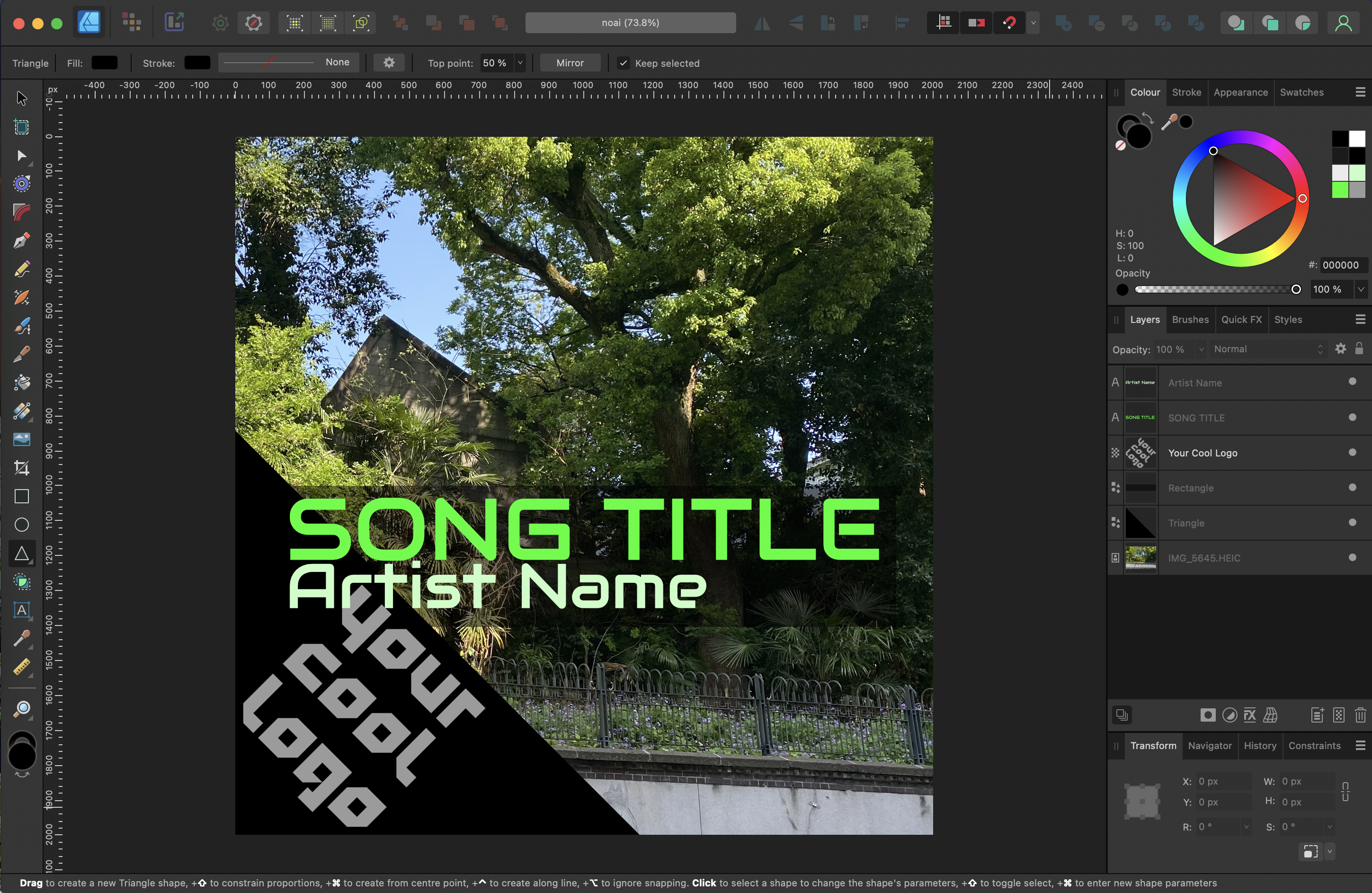The height and width of the screenshot is (893, 1372).
Task: Switch to the Brushes tab
Action: pos(1190,320)
